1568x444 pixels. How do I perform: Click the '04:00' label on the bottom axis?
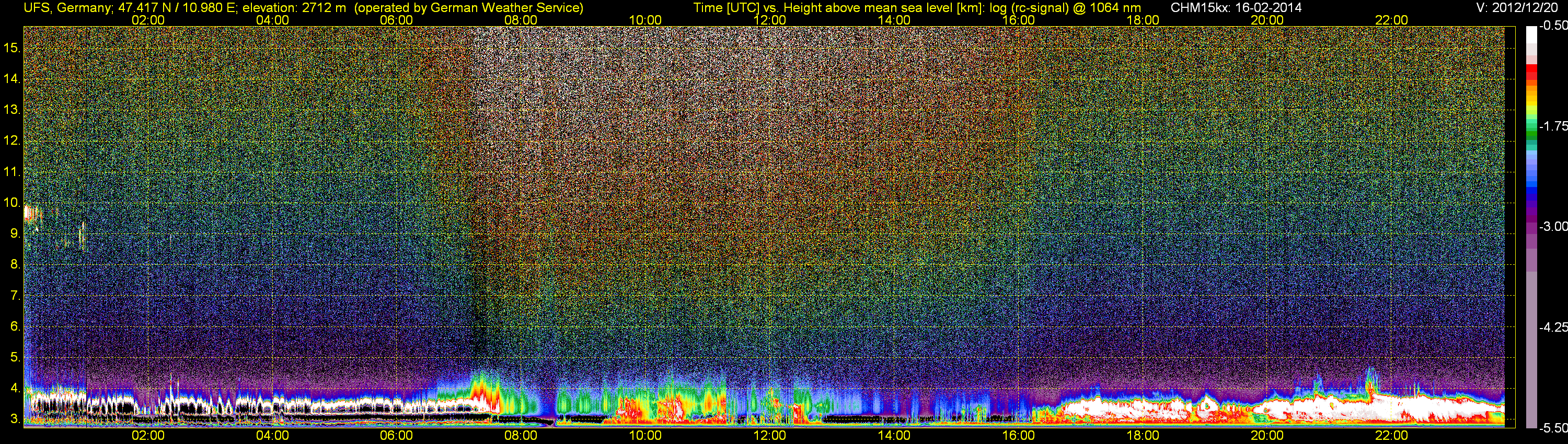272,436
